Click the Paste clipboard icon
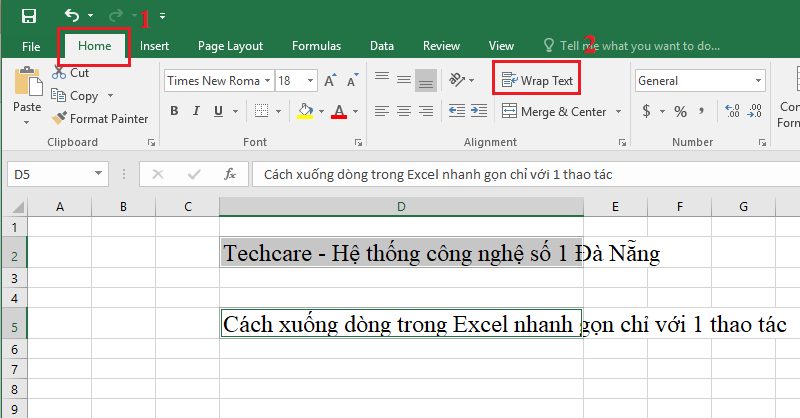 click(28, 82)
